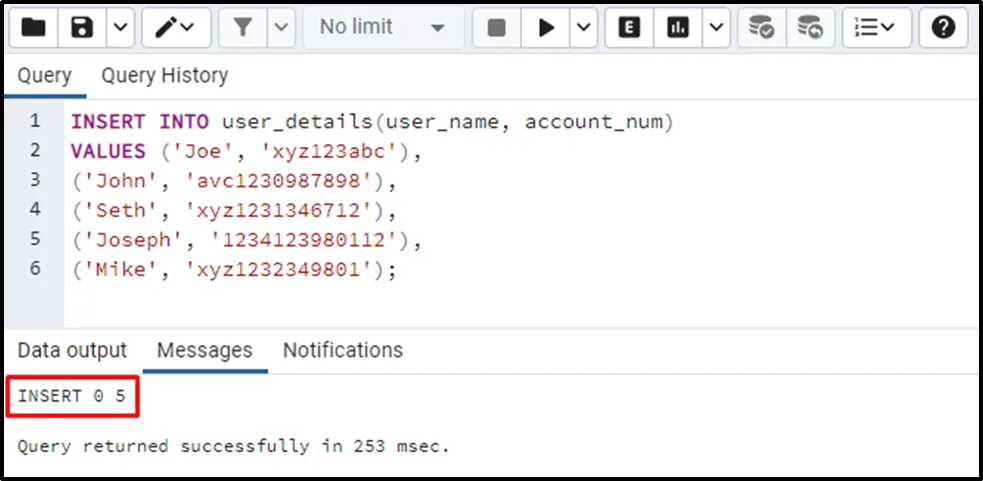Expand the execute options dropdown arrow
The image size is (983, 481).
(x=583, y=28)
